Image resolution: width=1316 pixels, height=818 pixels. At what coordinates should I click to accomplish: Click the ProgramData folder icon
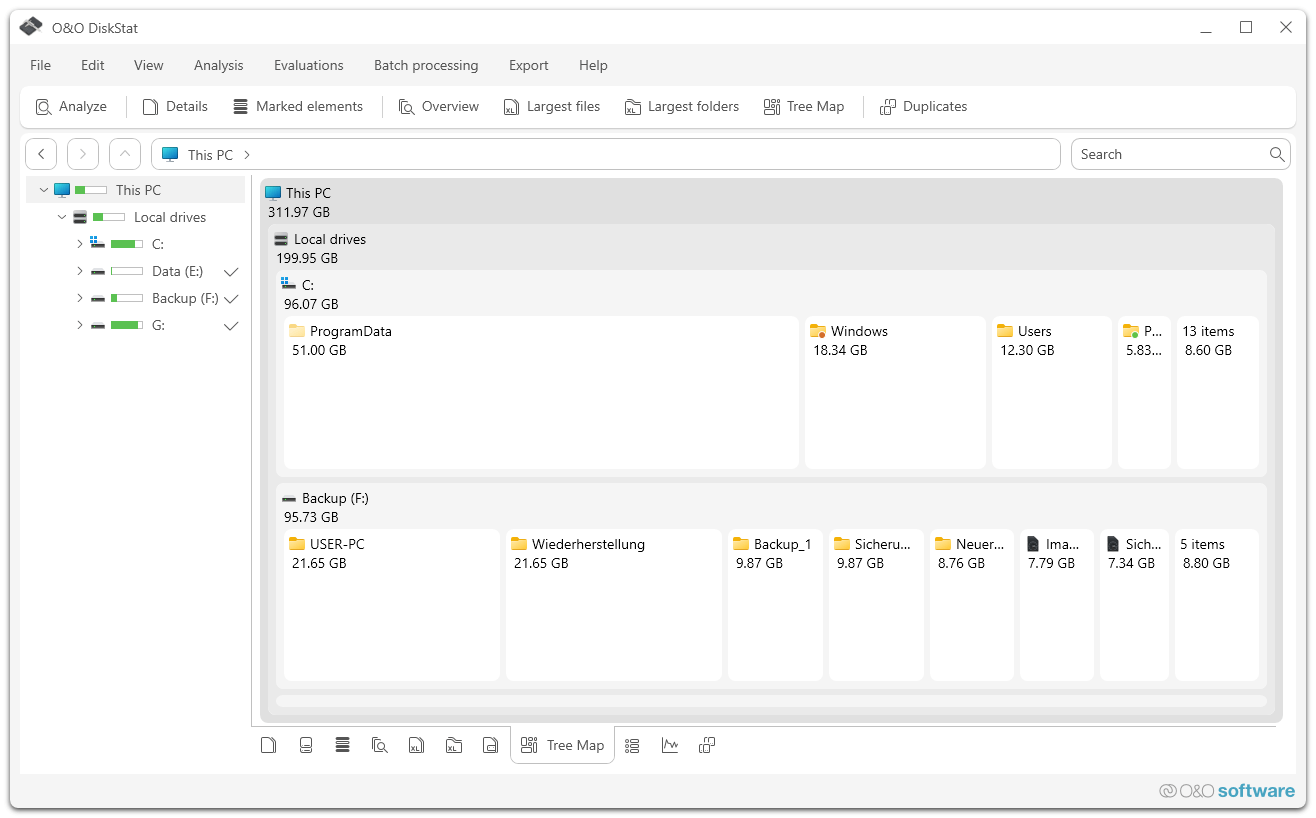297,331
